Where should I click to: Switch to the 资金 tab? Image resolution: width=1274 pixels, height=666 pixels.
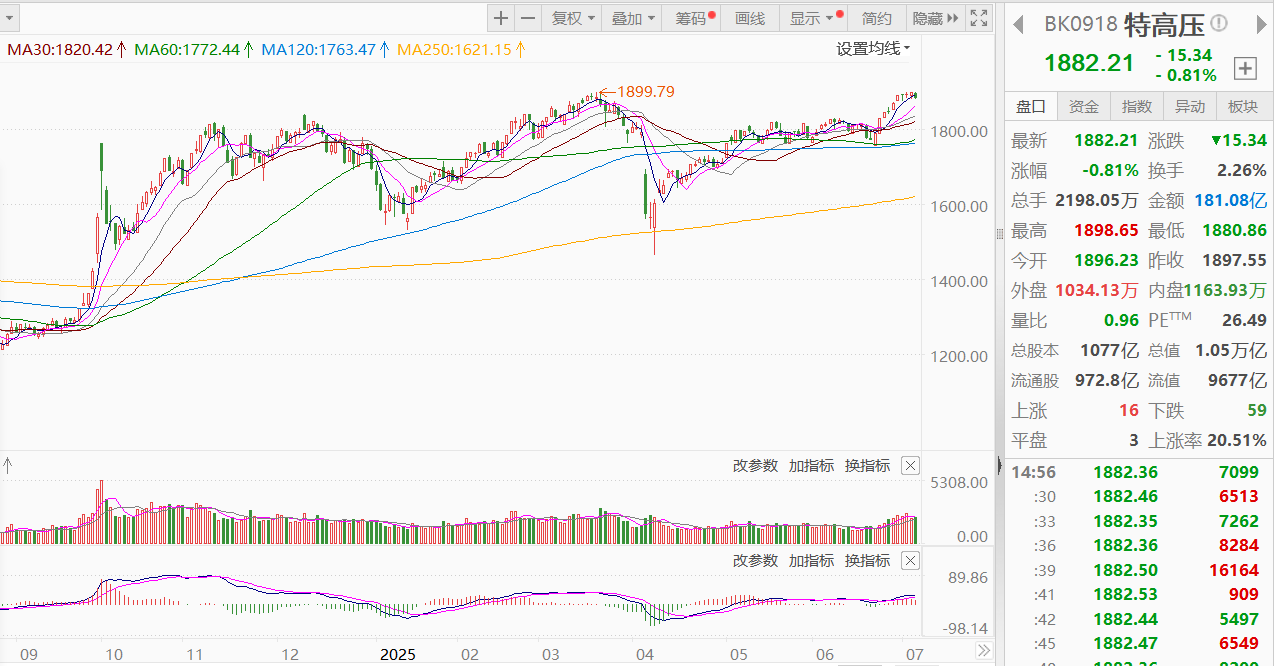pyautogui.click(x=1084, y=107)
